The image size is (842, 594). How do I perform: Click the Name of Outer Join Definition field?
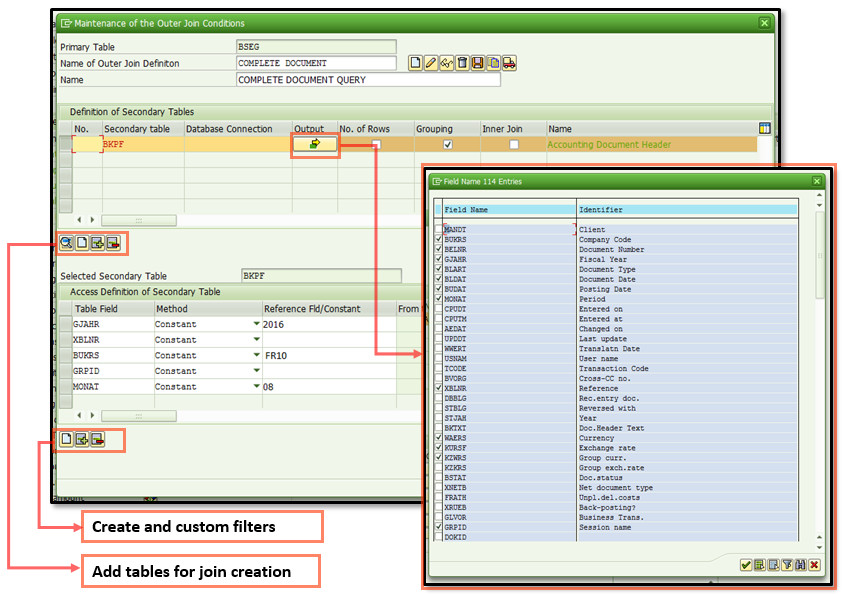[316, 63]
